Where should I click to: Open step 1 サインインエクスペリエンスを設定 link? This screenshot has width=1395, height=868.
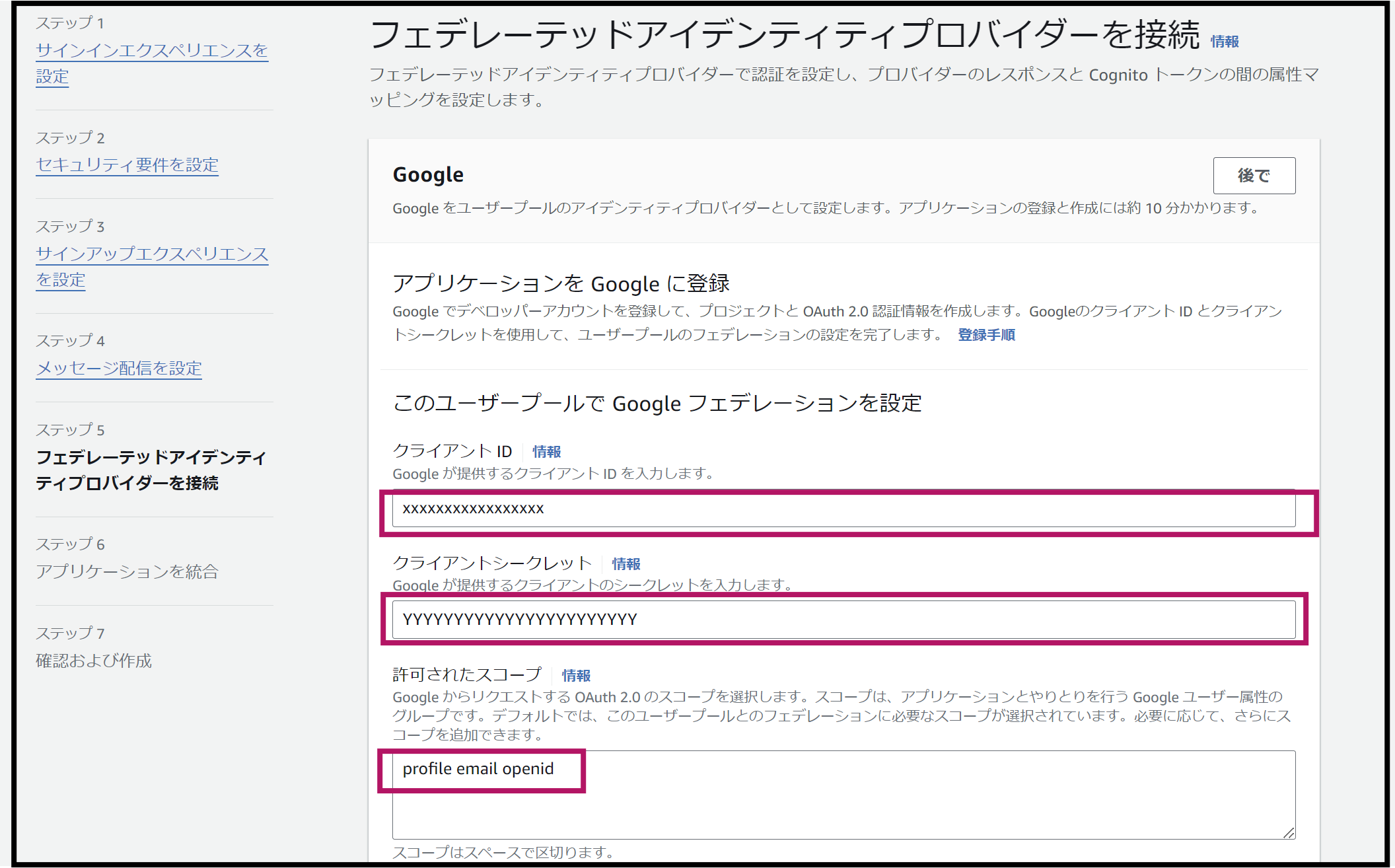coord(152,63)
